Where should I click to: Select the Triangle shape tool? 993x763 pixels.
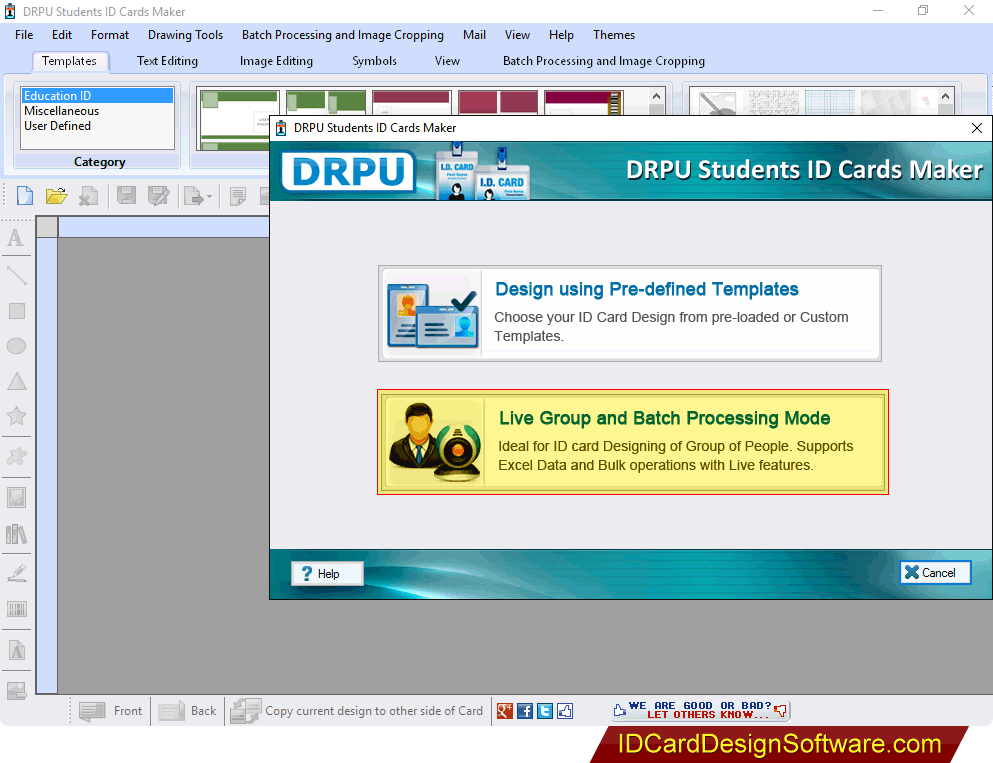[x=16, y=381]
